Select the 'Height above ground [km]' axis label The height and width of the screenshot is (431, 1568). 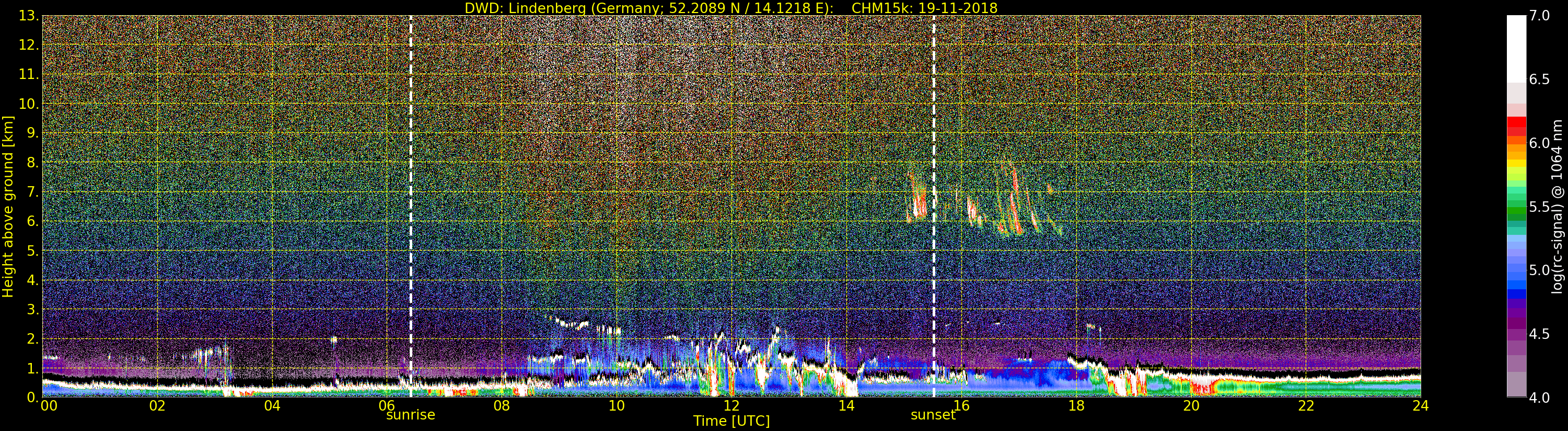(x=8, y=207)
